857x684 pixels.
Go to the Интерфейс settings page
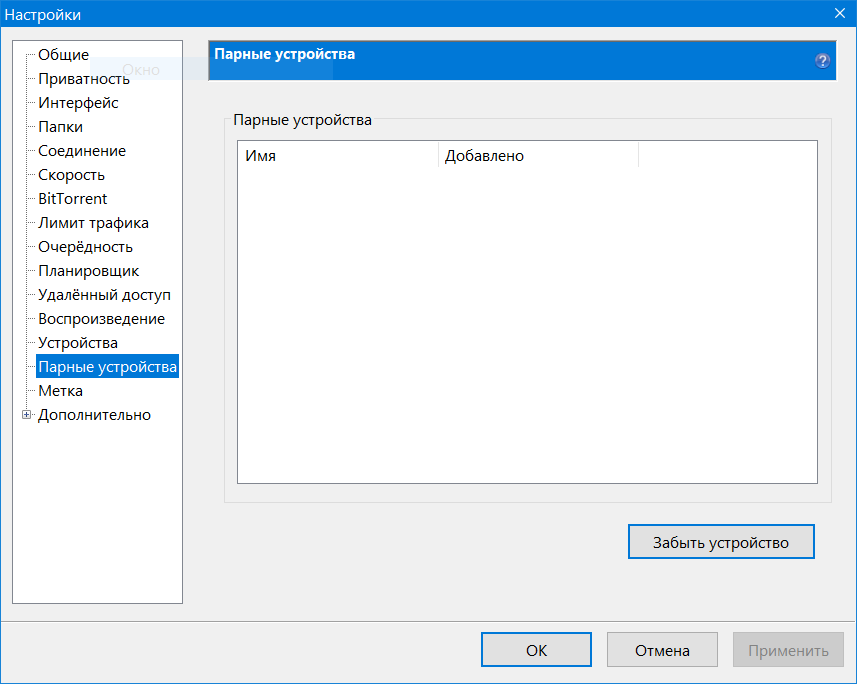[x=78, y=103]
